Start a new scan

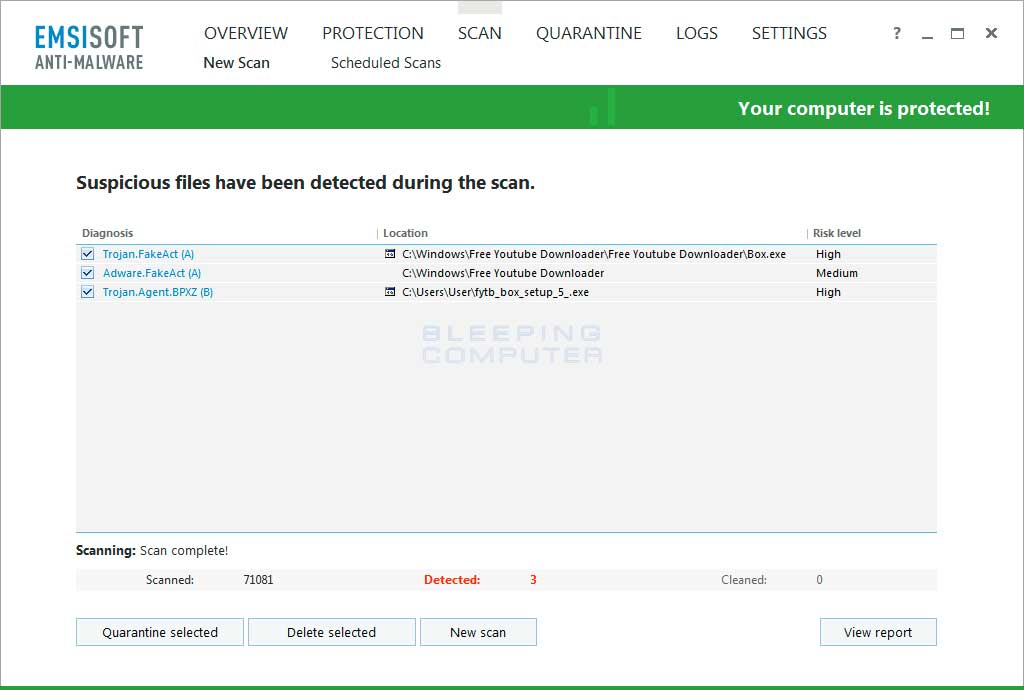point(478,632)
